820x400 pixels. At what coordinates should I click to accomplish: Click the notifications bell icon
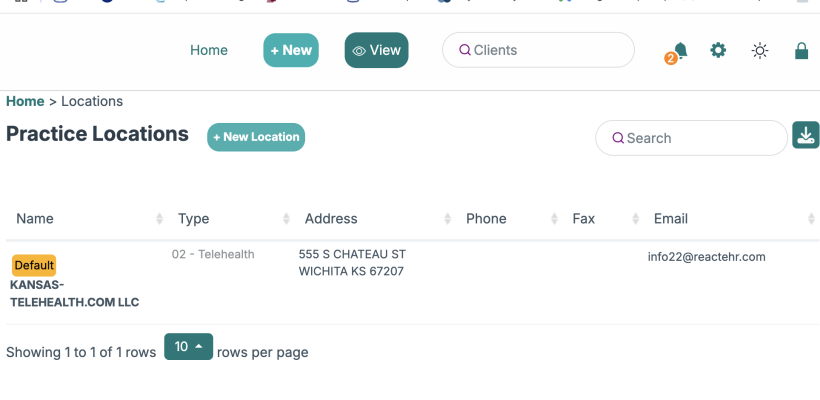pyautogui.click(x=680, y=50)
